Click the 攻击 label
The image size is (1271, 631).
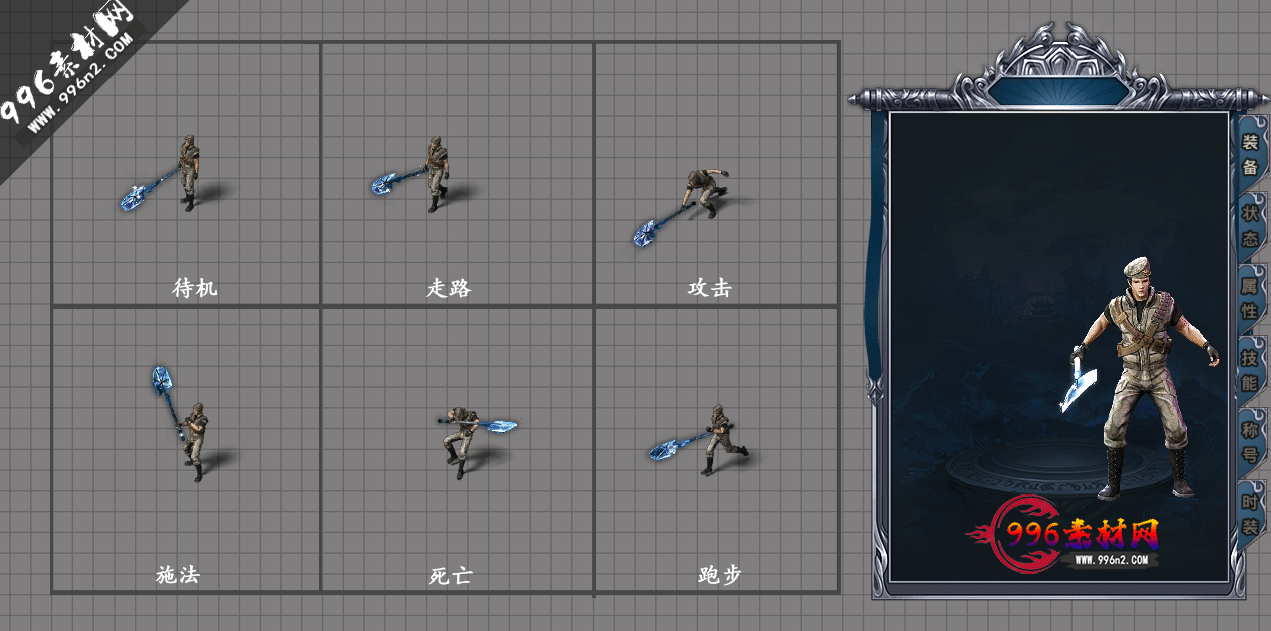coord(710,288)
